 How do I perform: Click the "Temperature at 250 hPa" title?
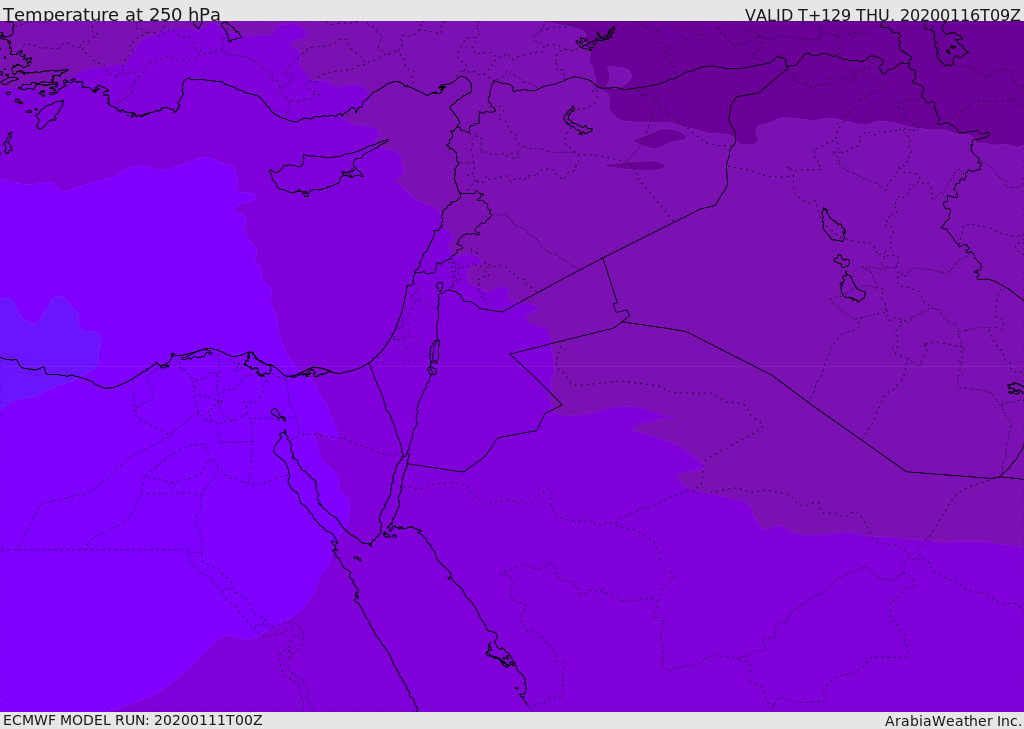coord(112,14)
